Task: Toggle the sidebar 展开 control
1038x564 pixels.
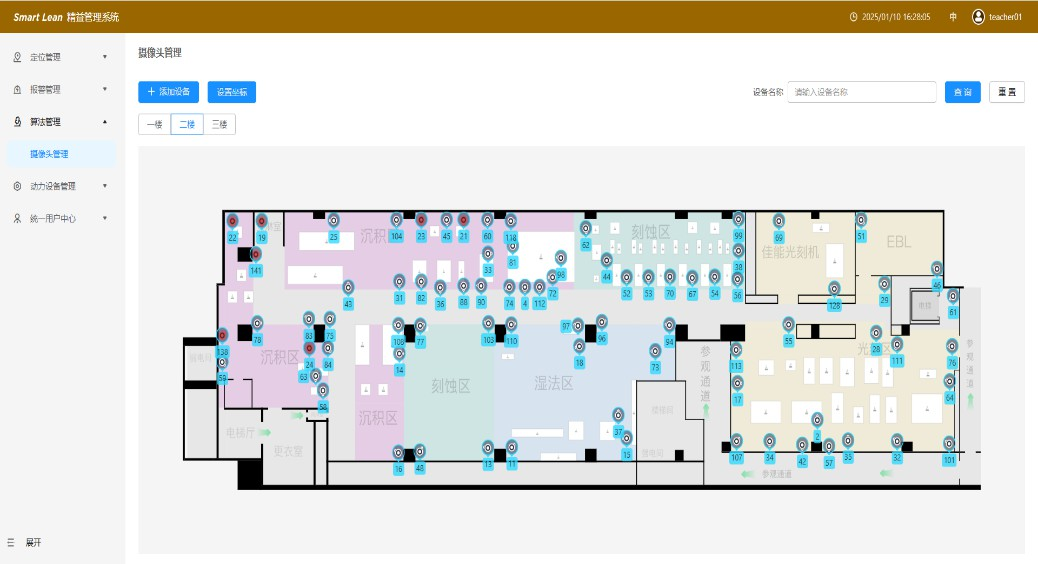Action: point(24,542)
